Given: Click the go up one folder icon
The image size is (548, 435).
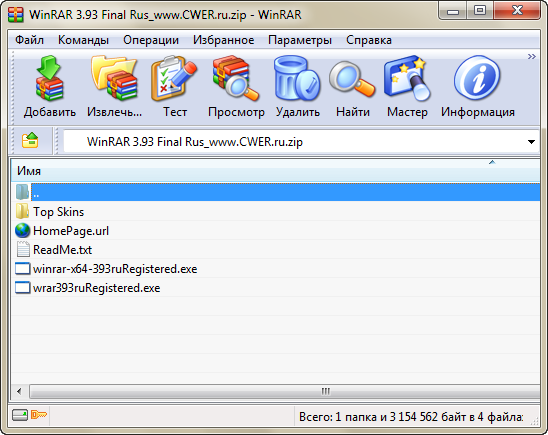Looking at the screenshot, I should click(30, 141).
